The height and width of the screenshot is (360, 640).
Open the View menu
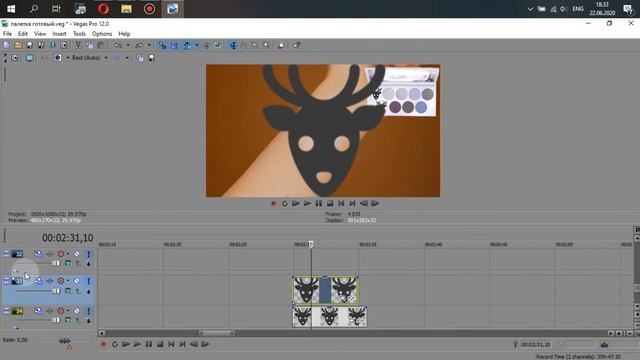40,34
